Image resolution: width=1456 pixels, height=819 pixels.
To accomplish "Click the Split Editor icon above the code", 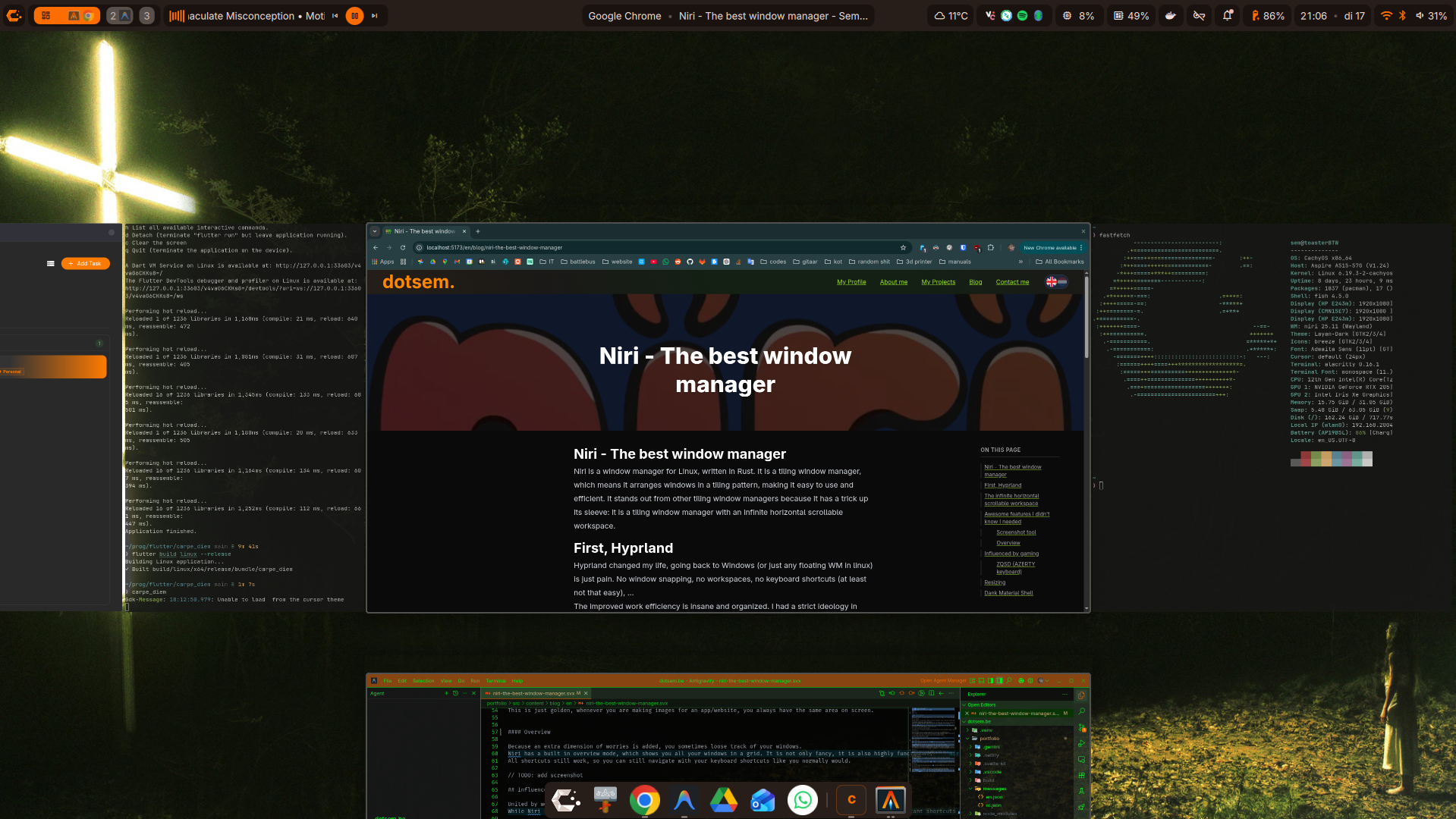I will [x=931, y=694].
